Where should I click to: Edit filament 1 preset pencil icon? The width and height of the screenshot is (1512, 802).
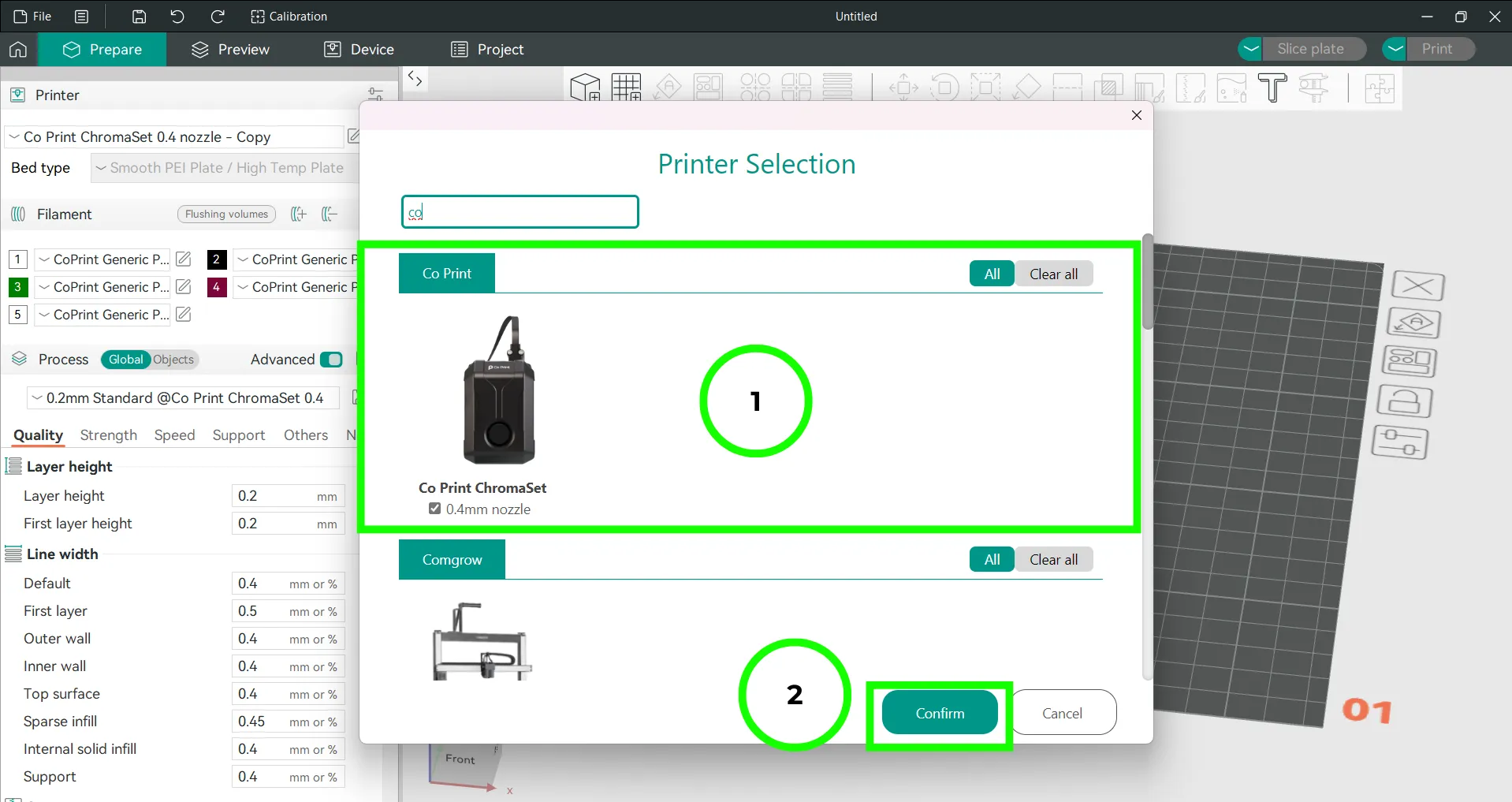[x=184, y=259]
